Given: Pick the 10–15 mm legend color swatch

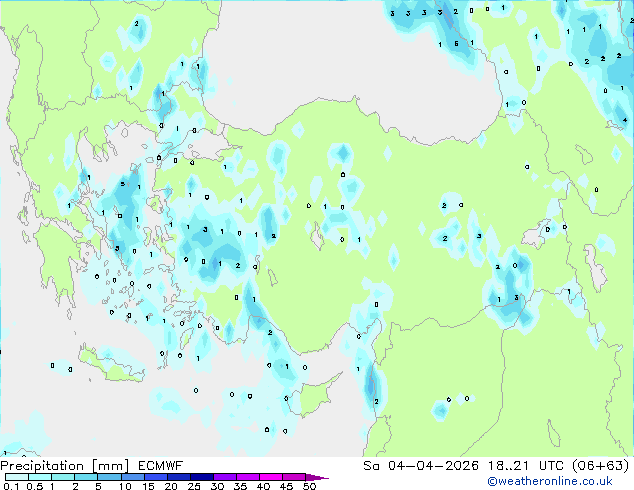Looking at the screenshot, I should click(132, 477).
